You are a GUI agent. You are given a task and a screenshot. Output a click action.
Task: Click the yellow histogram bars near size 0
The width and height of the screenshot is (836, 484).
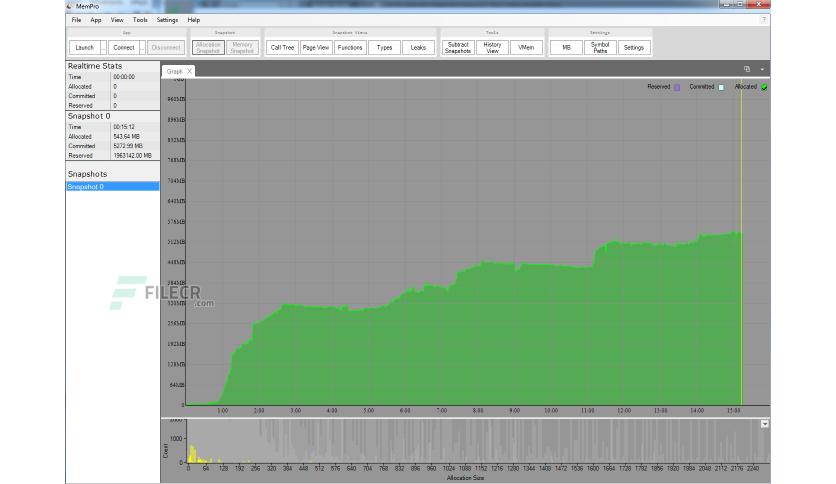(x=192, y=454)
